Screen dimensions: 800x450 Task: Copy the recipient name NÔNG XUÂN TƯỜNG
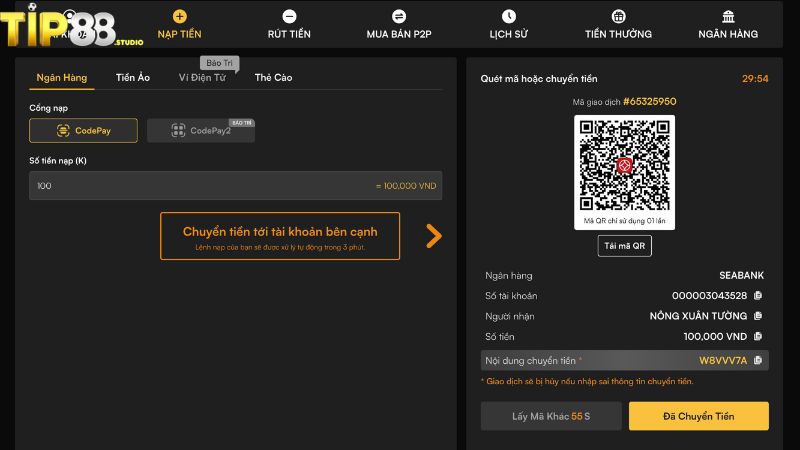coord(758,316)
